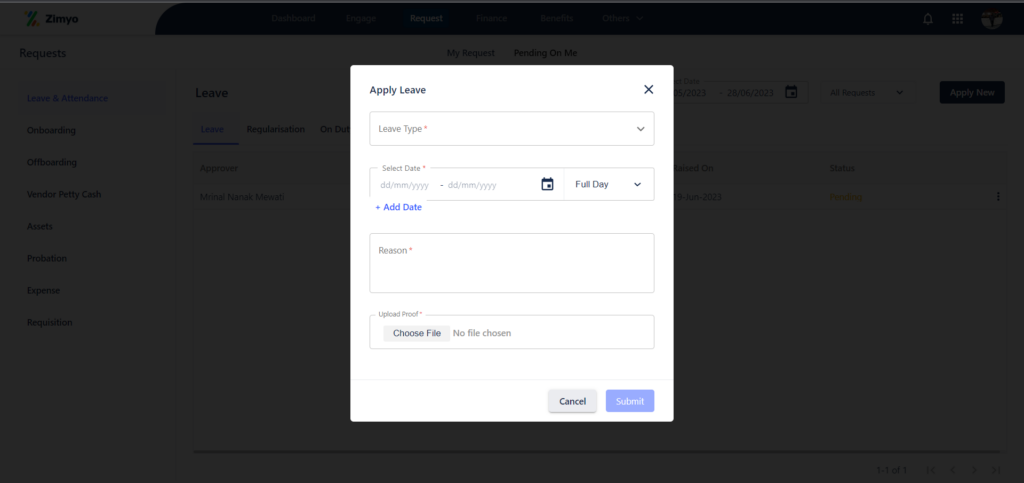The image size is (1024, 483).
Task: Click Mrinal Nanak Mewati approver cell
Action: point(242,197)
